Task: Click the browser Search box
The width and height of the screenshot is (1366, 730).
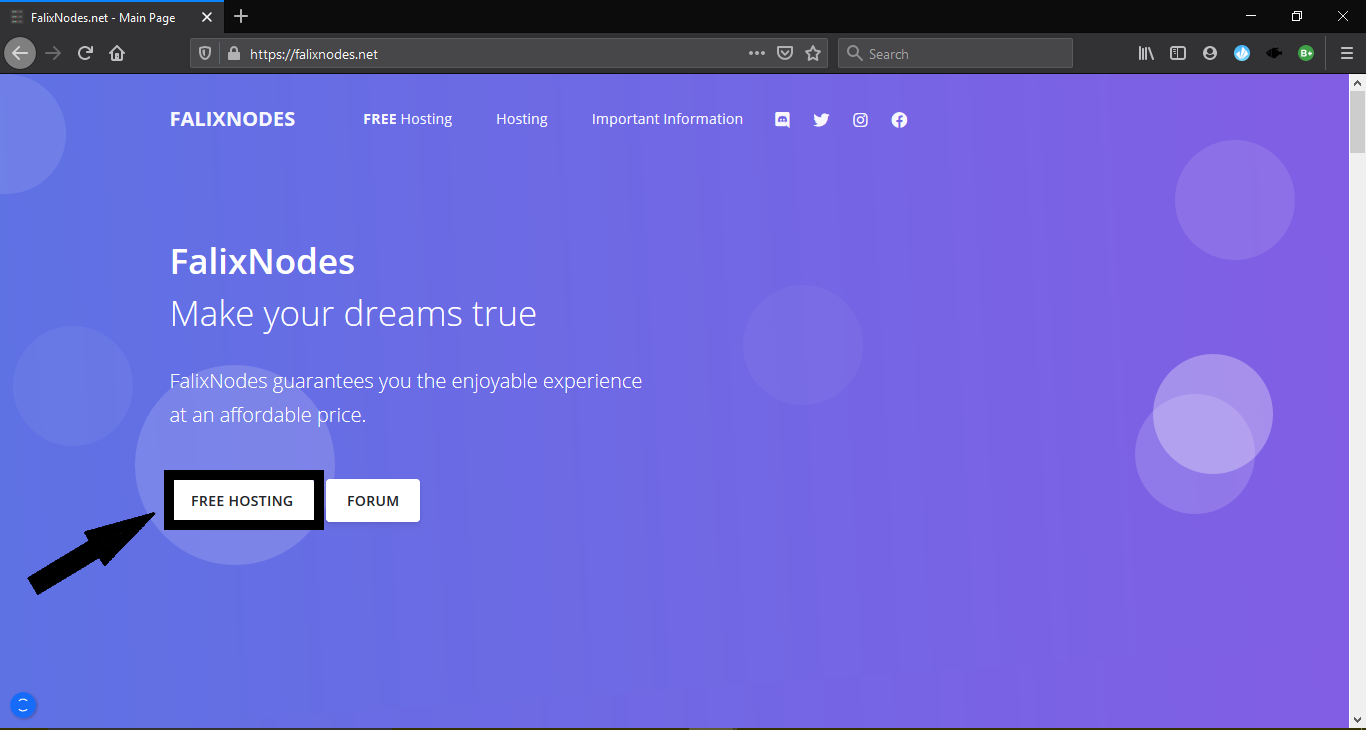Action: pos(955,54)
